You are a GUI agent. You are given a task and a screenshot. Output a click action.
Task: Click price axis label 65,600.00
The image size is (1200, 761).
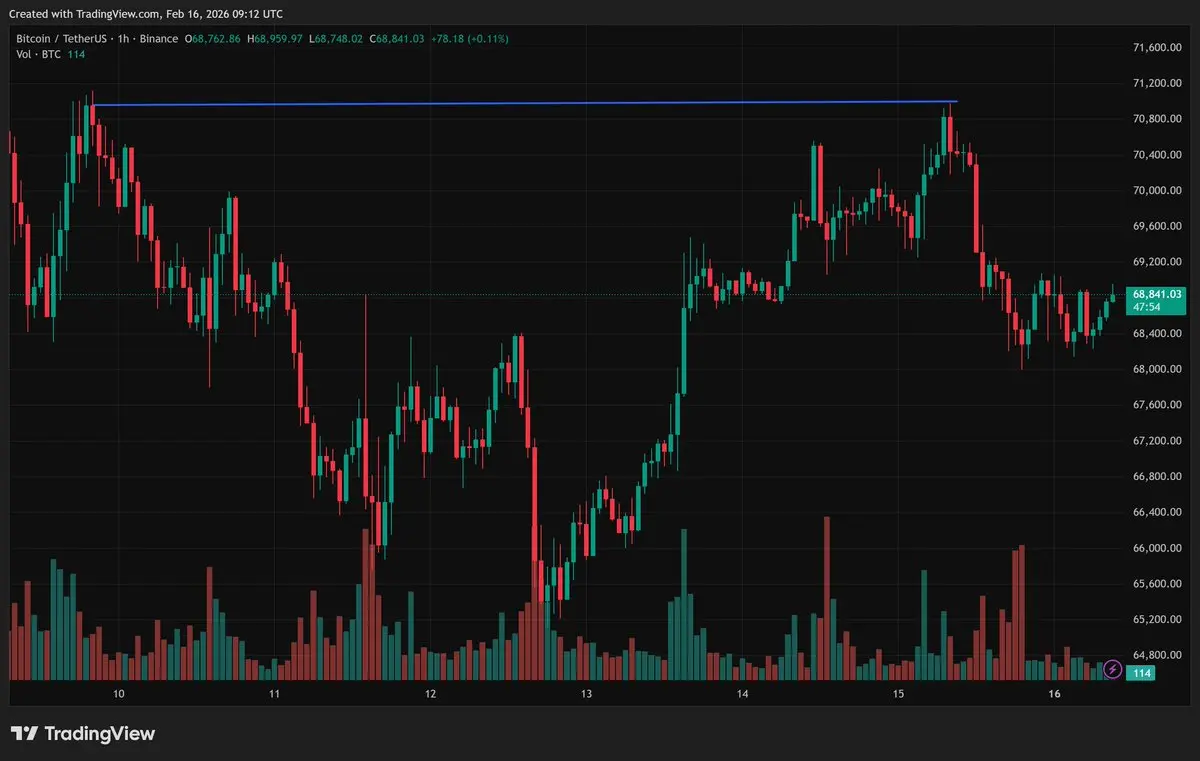(1158, 584)
